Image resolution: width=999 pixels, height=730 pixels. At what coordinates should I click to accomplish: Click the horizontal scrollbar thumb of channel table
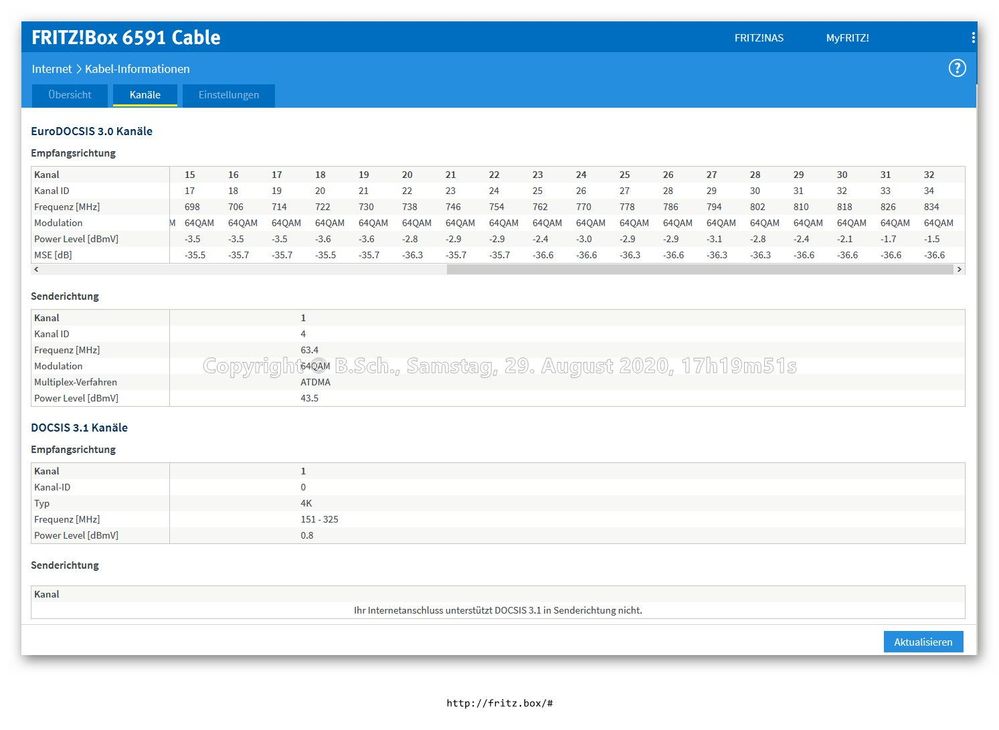pos(700,269)
